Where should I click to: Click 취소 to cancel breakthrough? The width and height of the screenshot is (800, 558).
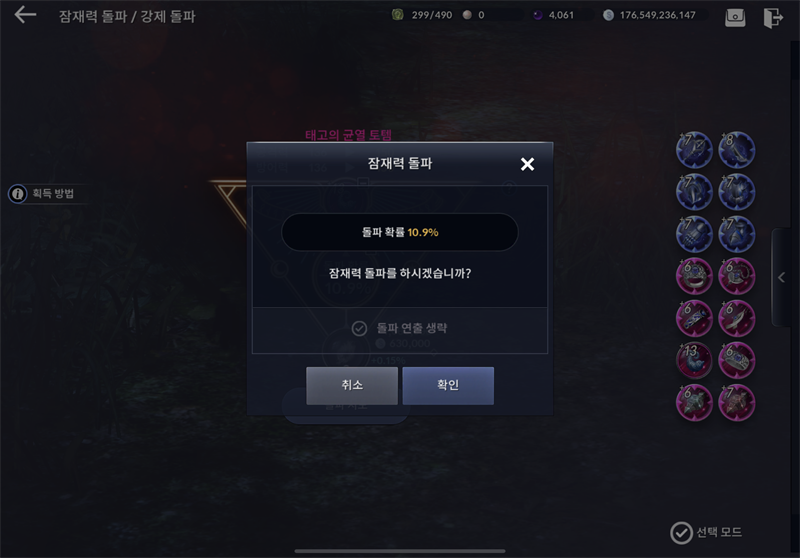pos(352,386)
